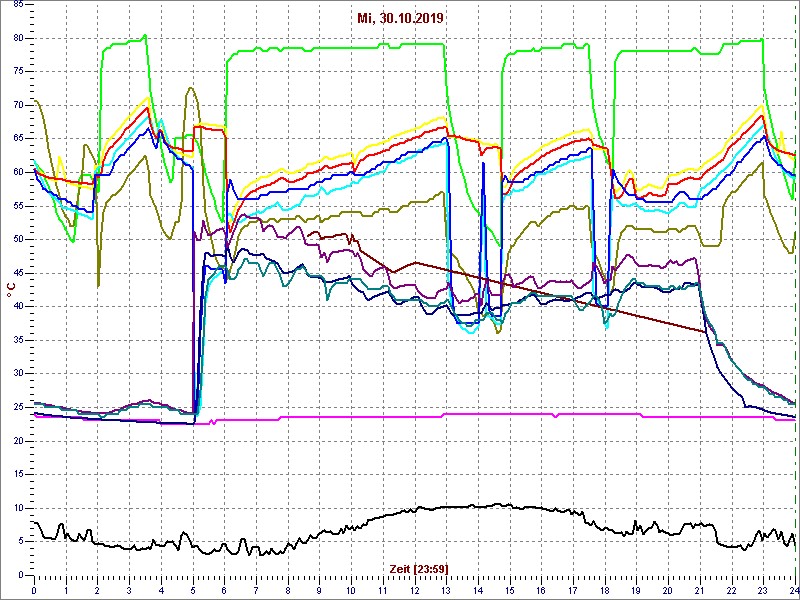Click hour '10' on the time axis
This screenshot has width=800, height=600.
coord(351,588)
